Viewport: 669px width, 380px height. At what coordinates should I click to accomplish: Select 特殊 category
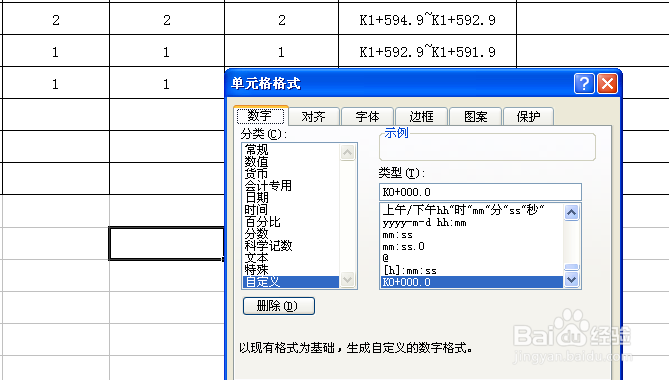[x=291, y=270]
